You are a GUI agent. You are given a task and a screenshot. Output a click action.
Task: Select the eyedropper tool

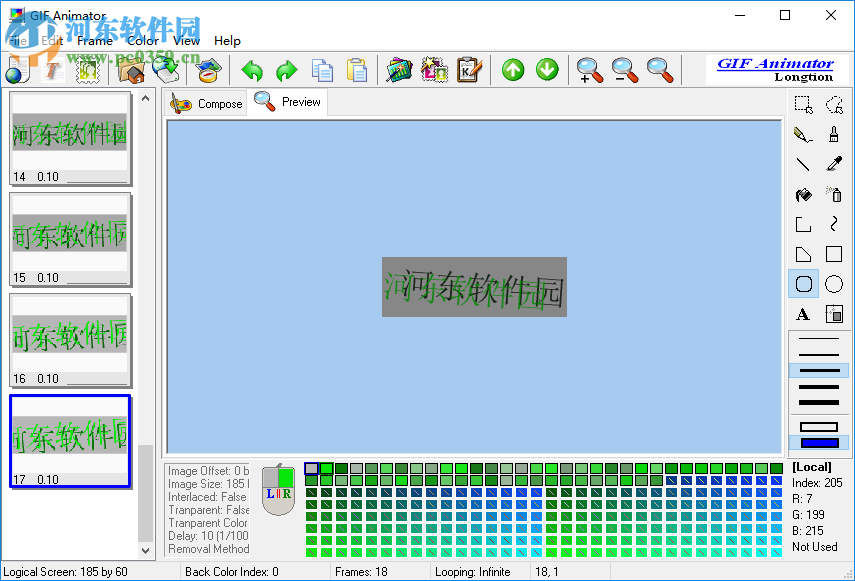(836, 163)
